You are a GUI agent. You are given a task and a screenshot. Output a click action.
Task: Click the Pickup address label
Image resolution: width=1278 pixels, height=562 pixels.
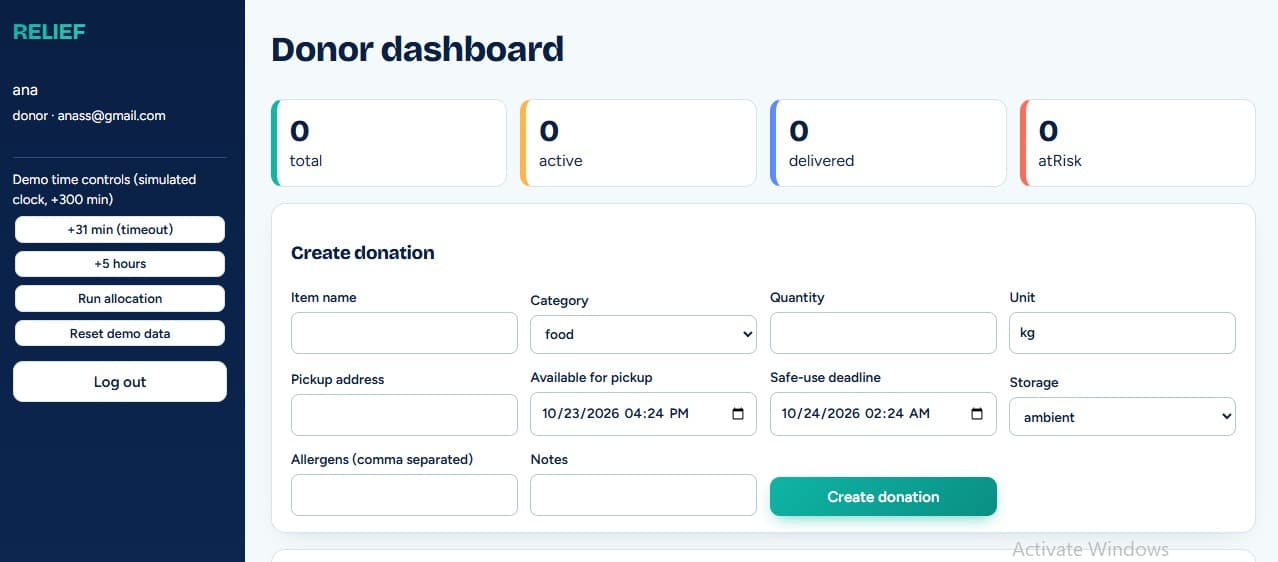pyautogui.click(x=337, y=379)
